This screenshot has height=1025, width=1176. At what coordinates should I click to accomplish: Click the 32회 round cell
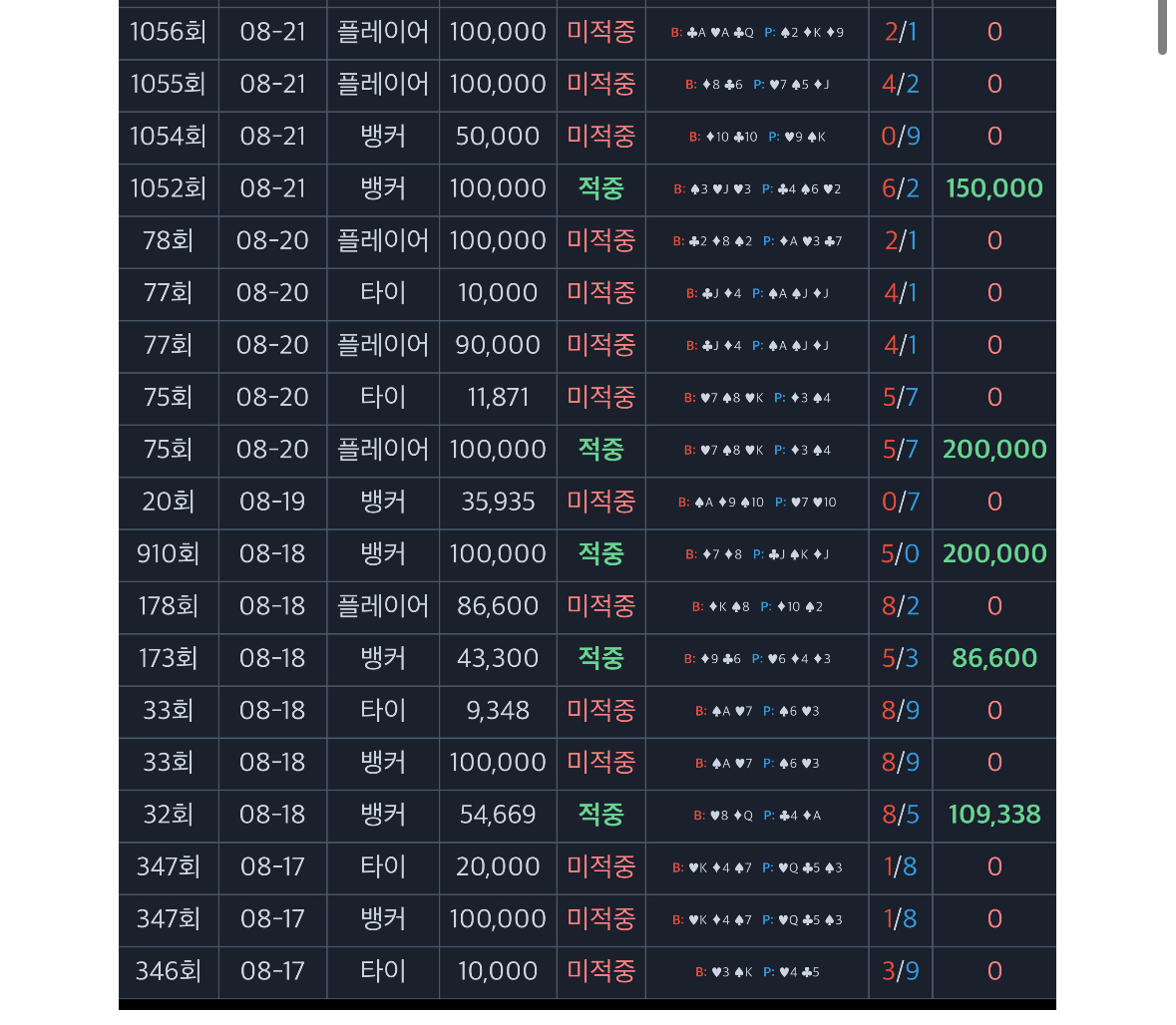(168, 815)
